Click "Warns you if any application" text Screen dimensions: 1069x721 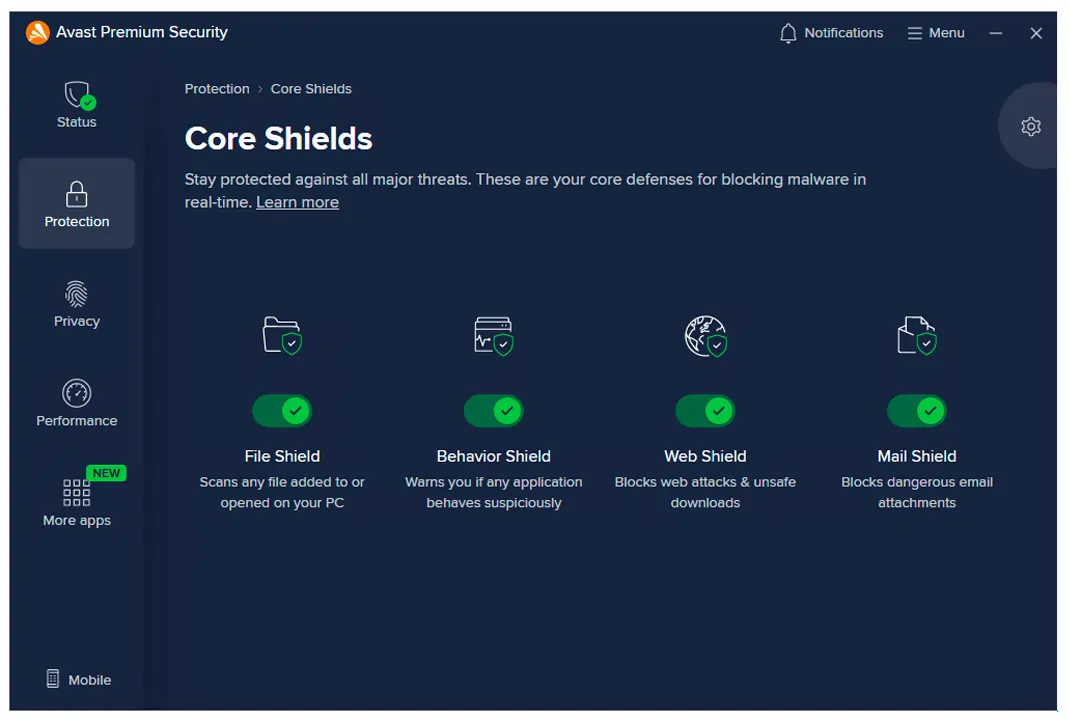pos(494,482)
